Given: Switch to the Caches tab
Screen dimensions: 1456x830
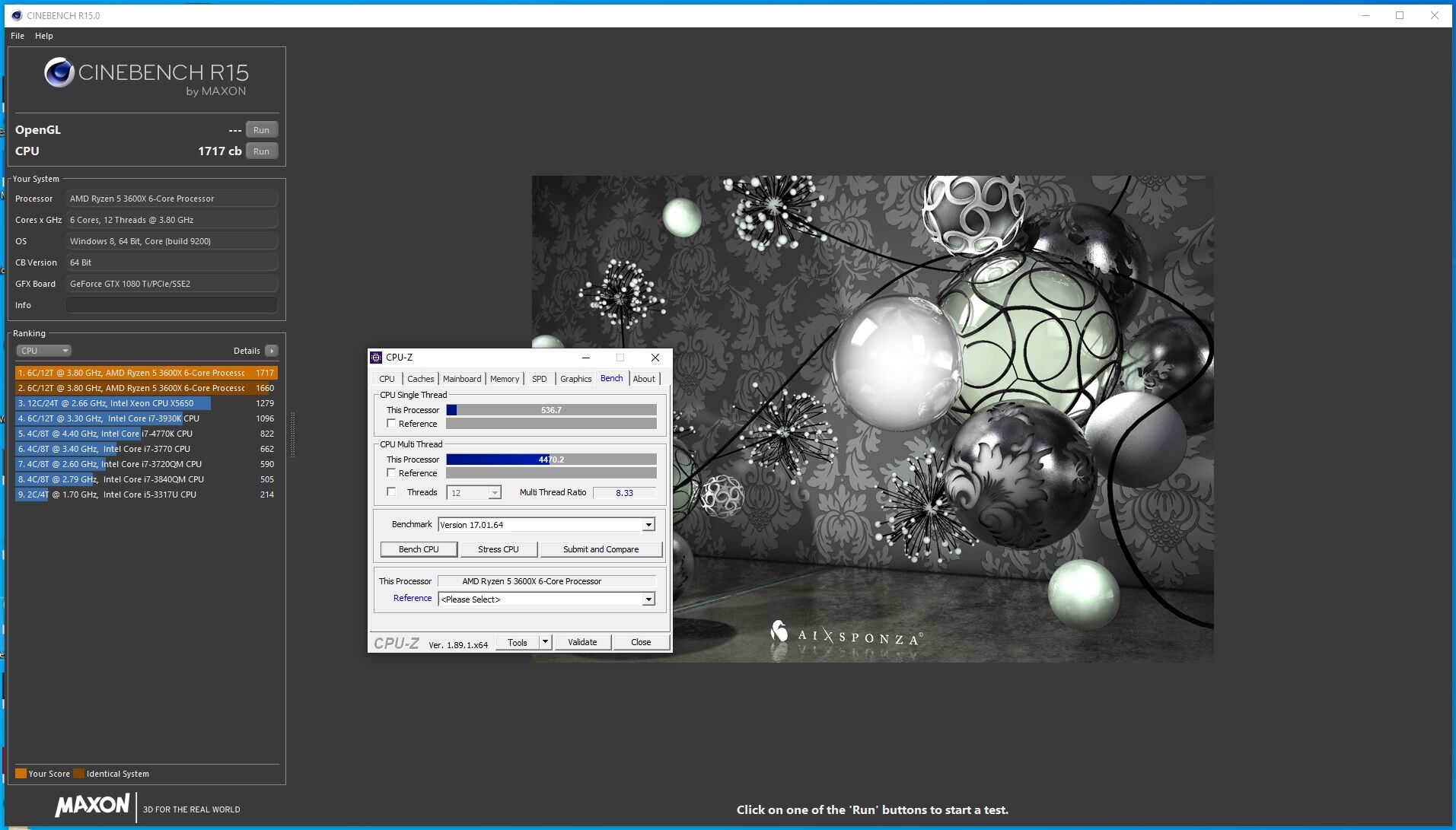Looking at the screenshot, I should click(x=420, y=379).
